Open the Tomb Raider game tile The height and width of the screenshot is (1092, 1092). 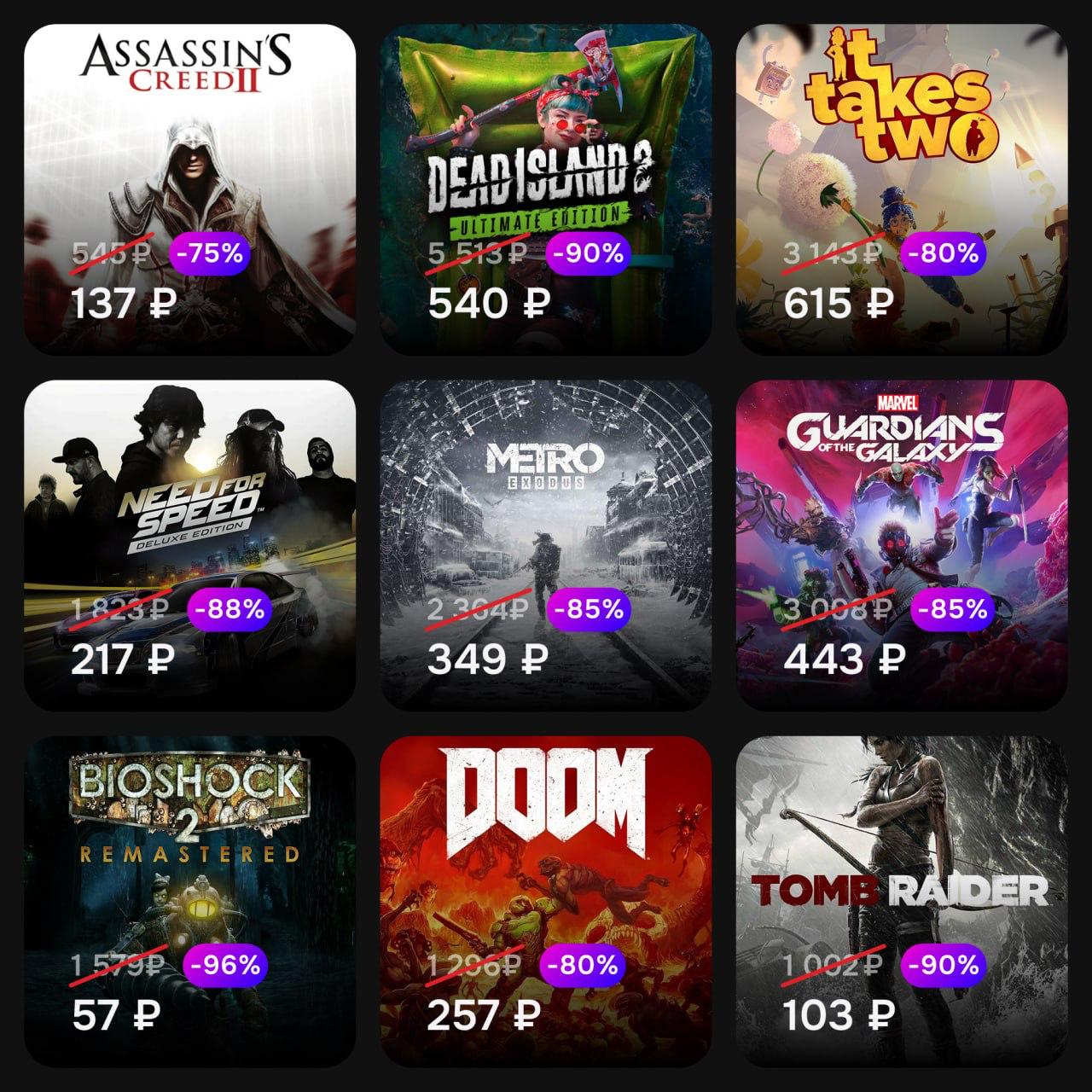click(x=902, y=902)
